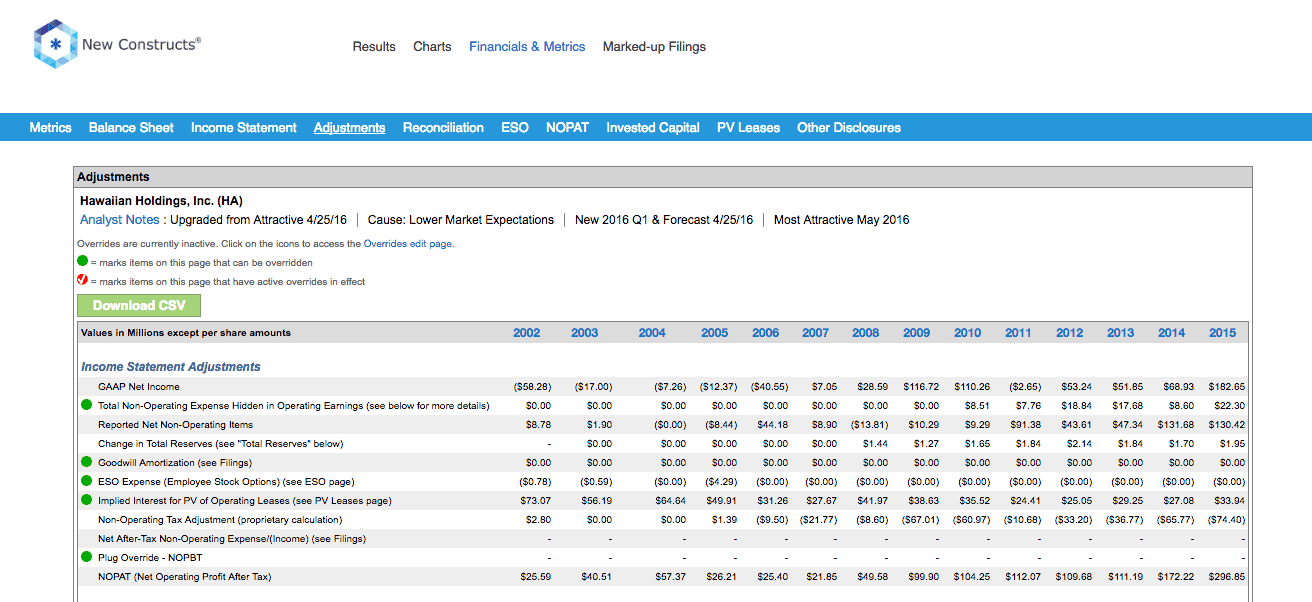The image size is (1312, 602).
Task: Click the red checkmark active overrides legend icon
Action: [83, 281]
